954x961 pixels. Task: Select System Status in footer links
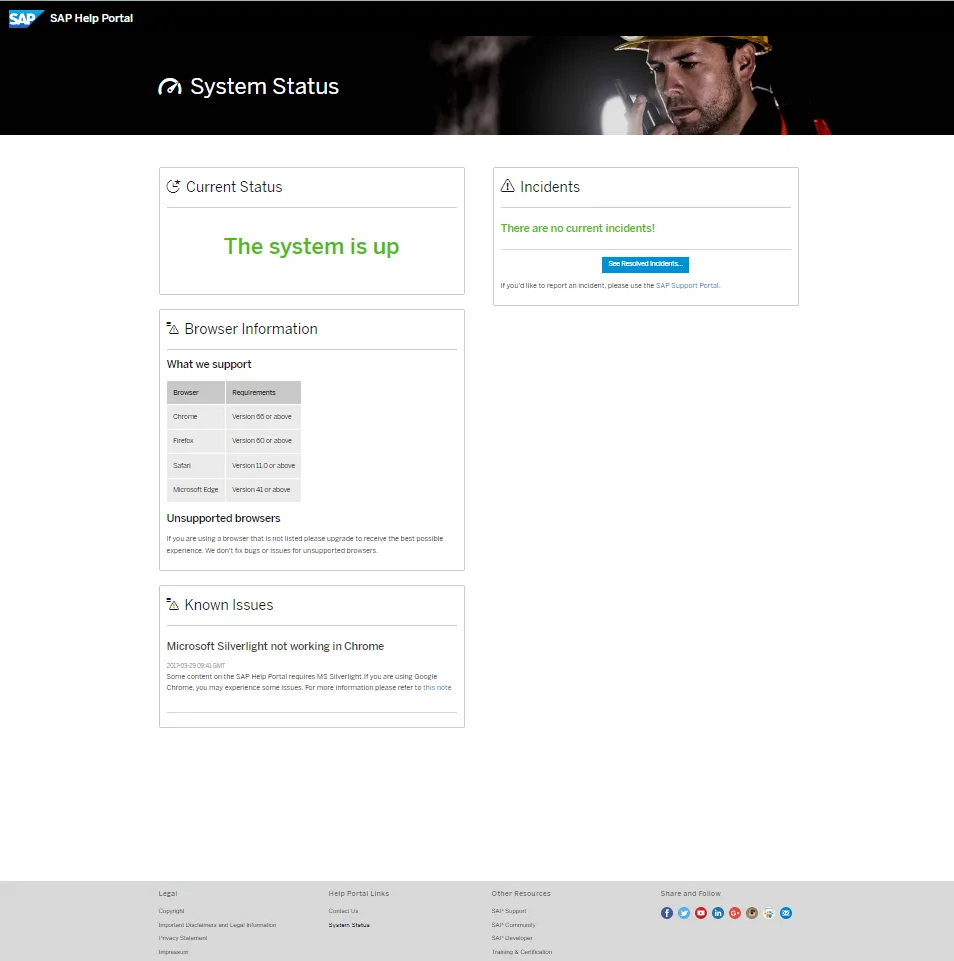349,925
